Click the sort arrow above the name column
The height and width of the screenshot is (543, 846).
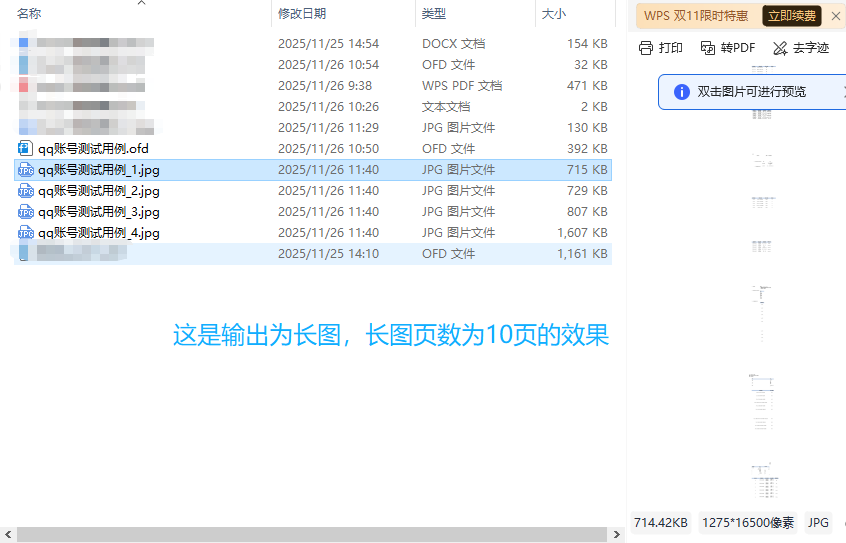pos(141,3)
